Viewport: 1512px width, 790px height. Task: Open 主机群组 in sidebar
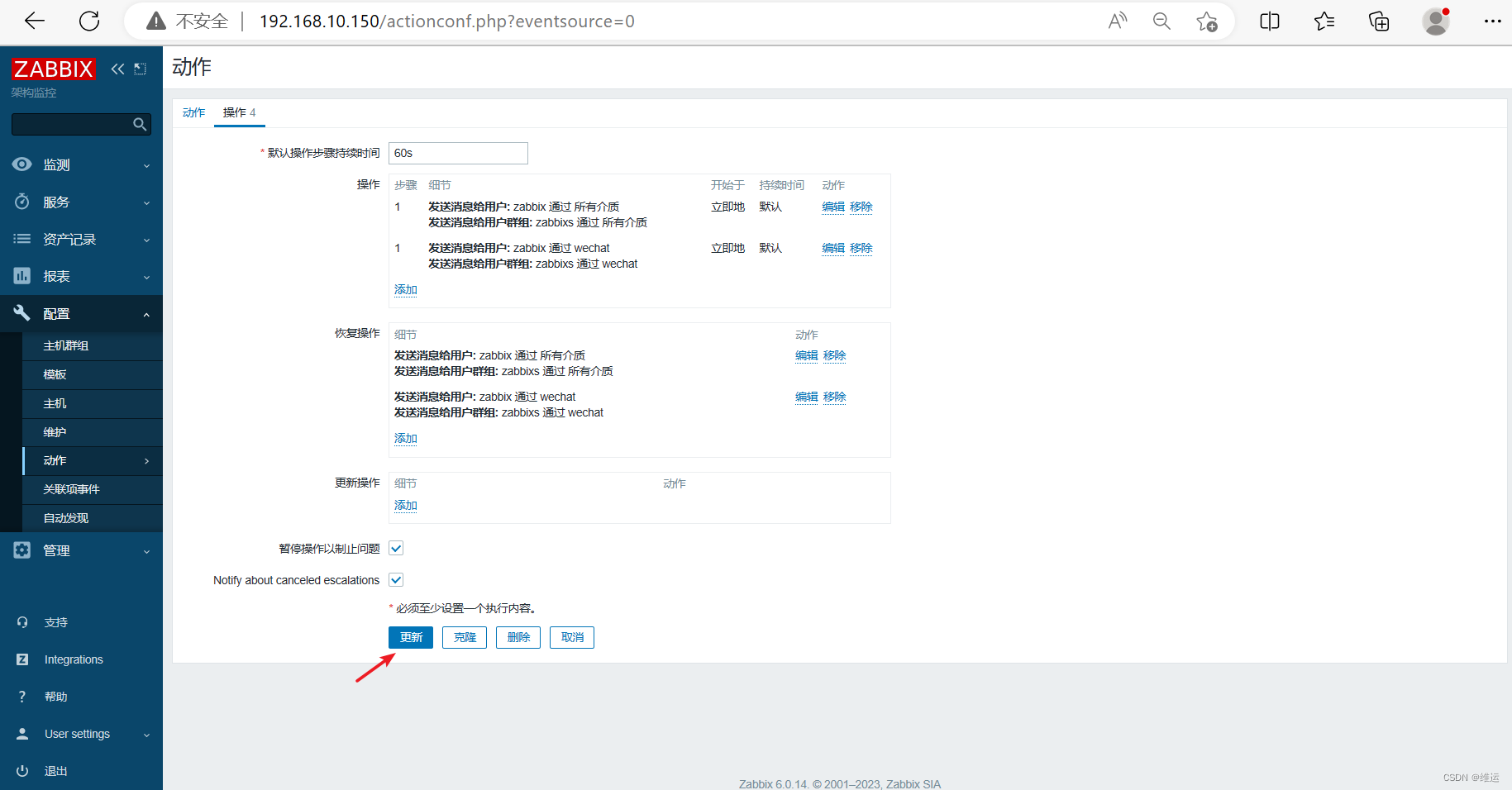[x=93, y=345]
